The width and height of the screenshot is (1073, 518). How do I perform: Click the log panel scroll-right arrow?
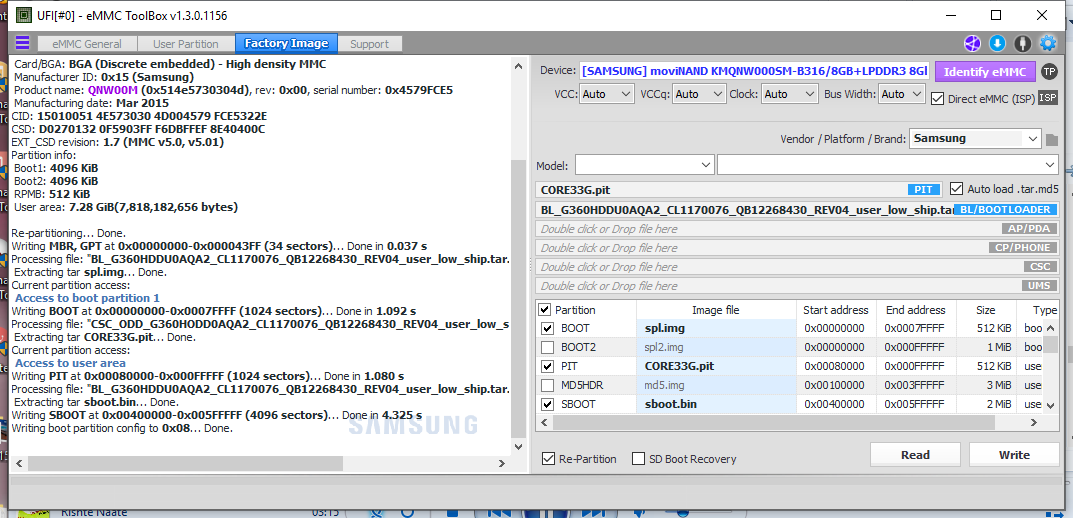pos(502,463)
